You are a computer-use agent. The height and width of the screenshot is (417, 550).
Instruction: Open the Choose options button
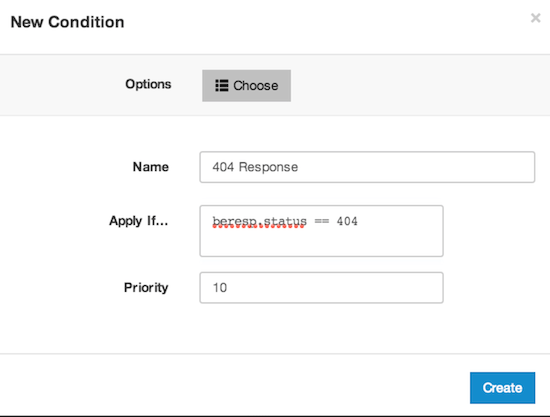coord(246,86)
